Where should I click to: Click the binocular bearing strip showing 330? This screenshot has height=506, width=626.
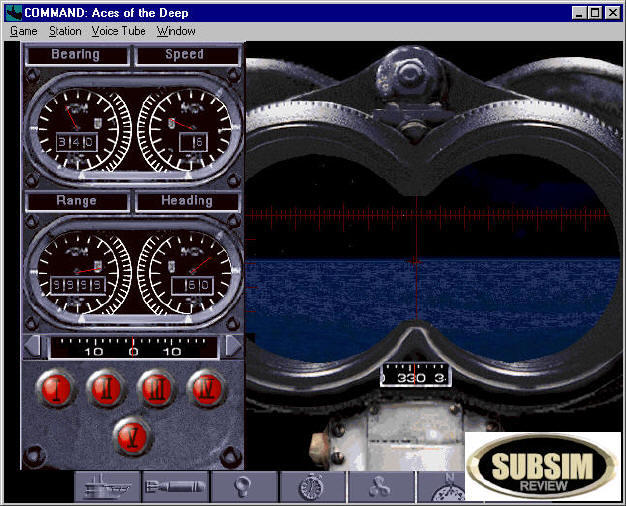coord(416,374)
